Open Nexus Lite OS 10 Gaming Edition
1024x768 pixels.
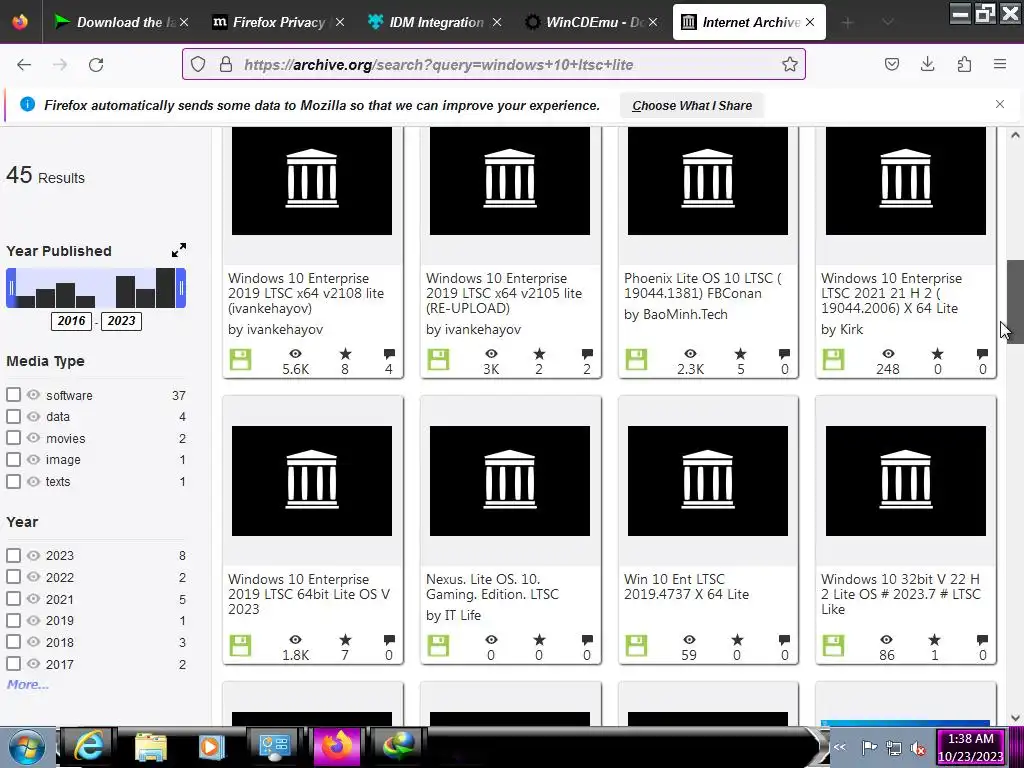click(492, 586)
